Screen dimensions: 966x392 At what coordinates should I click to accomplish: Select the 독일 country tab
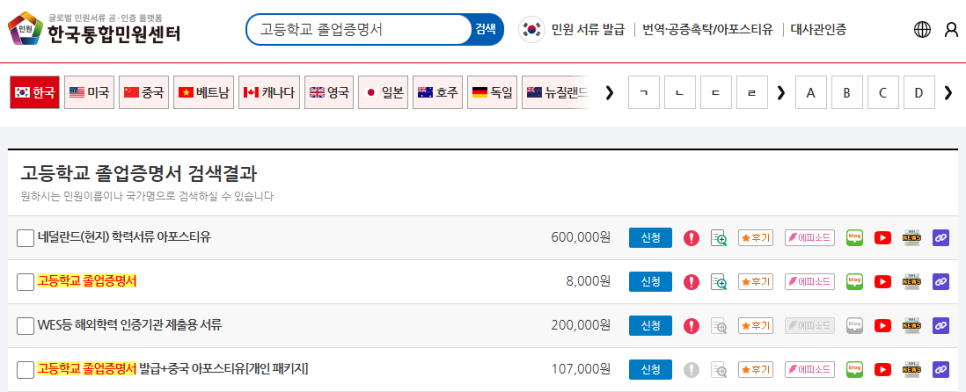click(492, 92)
